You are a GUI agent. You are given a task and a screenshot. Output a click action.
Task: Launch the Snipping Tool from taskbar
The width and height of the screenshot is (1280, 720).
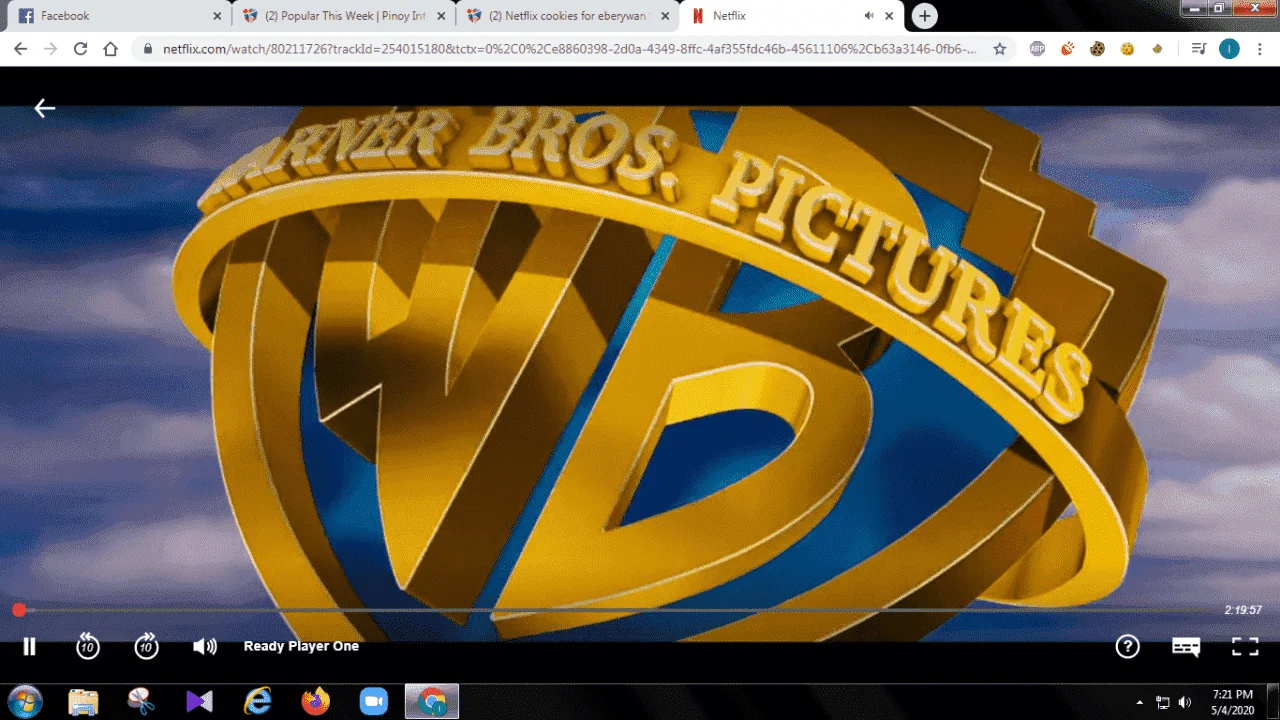[x=141, y=702]
